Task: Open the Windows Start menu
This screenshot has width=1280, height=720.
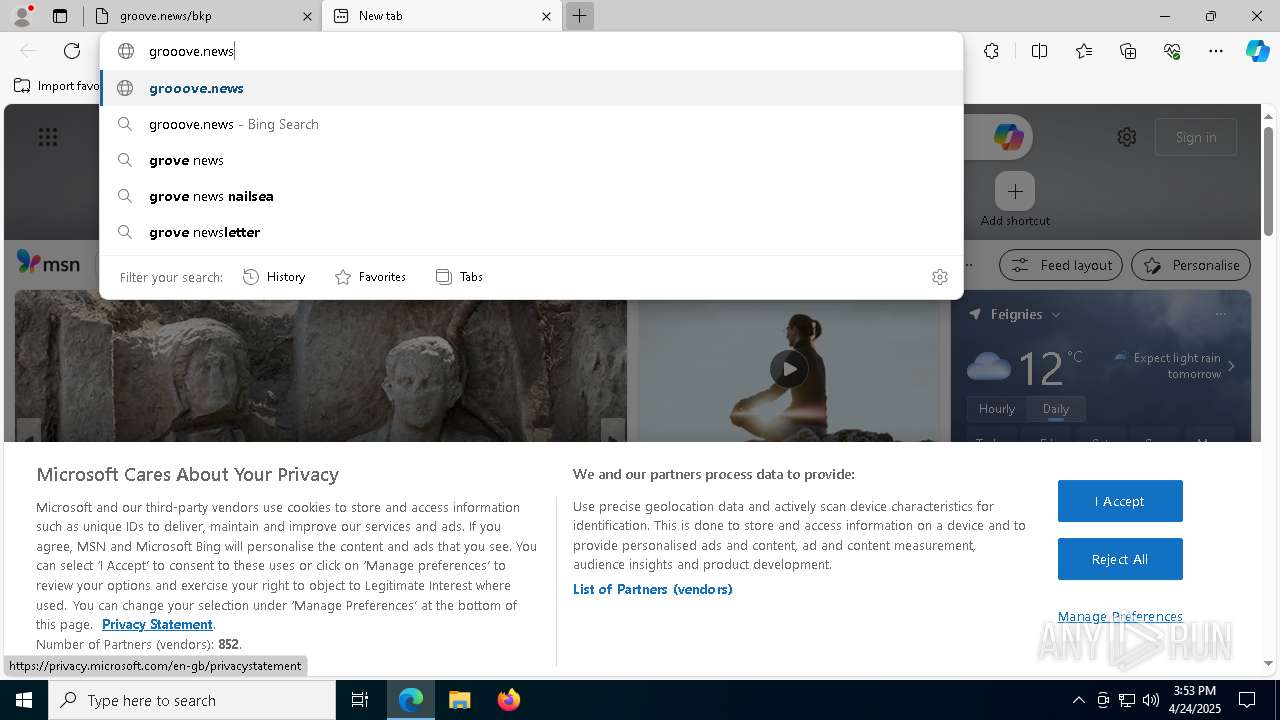Action: coord(24,700)
